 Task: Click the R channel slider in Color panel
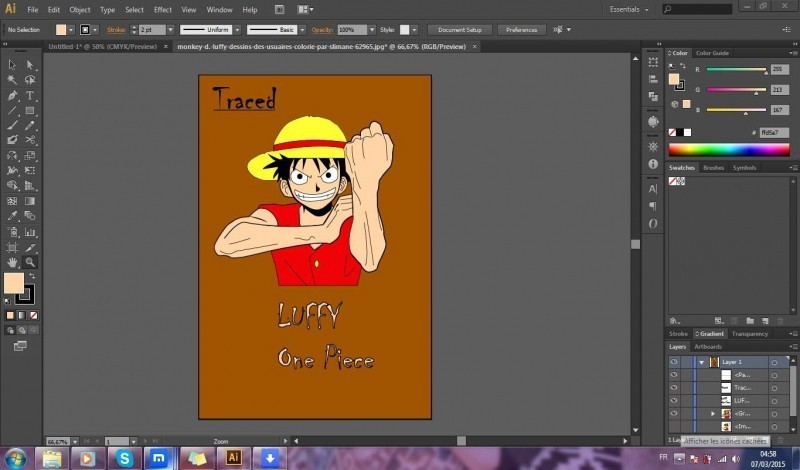pyautogui.click(x=736, y=69)
